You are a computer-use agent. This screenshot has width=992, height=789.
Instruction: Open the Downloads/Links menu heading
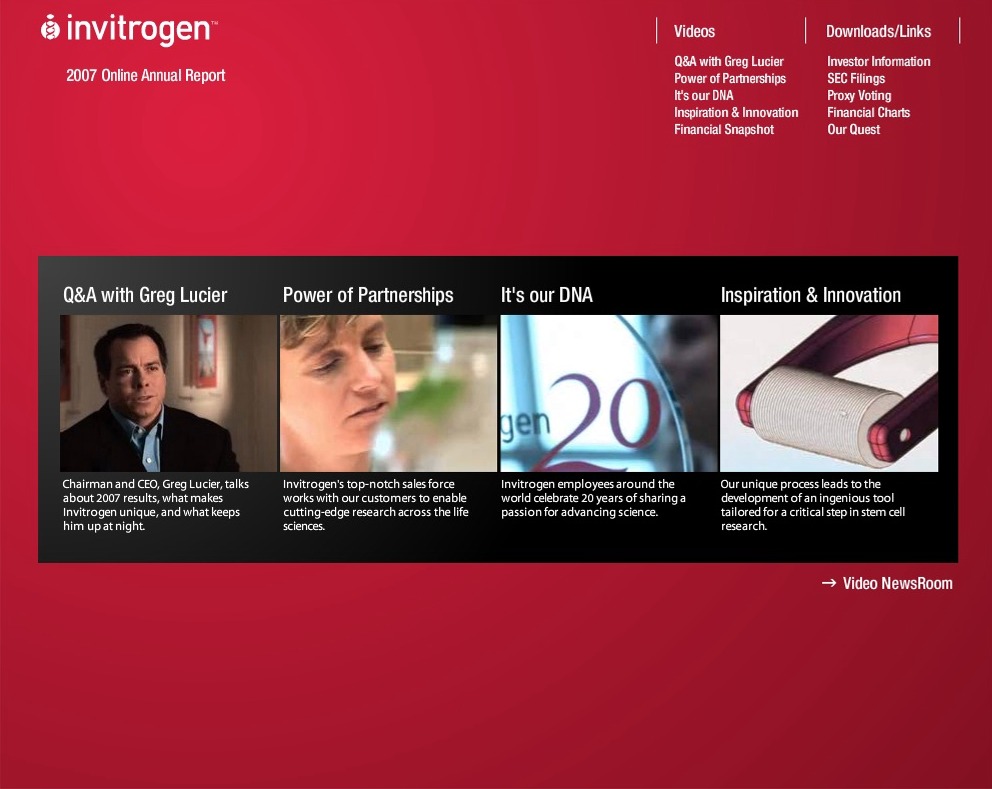click(x=878, y=31)
